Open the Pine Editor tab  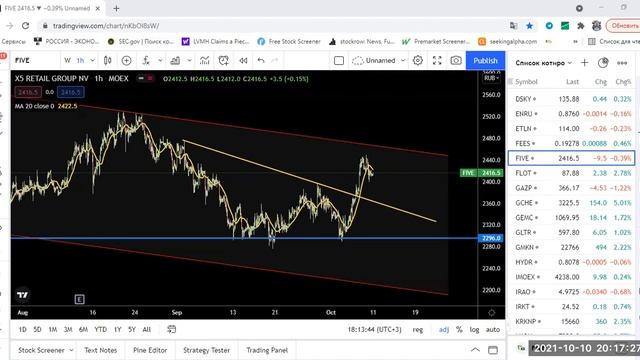point(150,350)
